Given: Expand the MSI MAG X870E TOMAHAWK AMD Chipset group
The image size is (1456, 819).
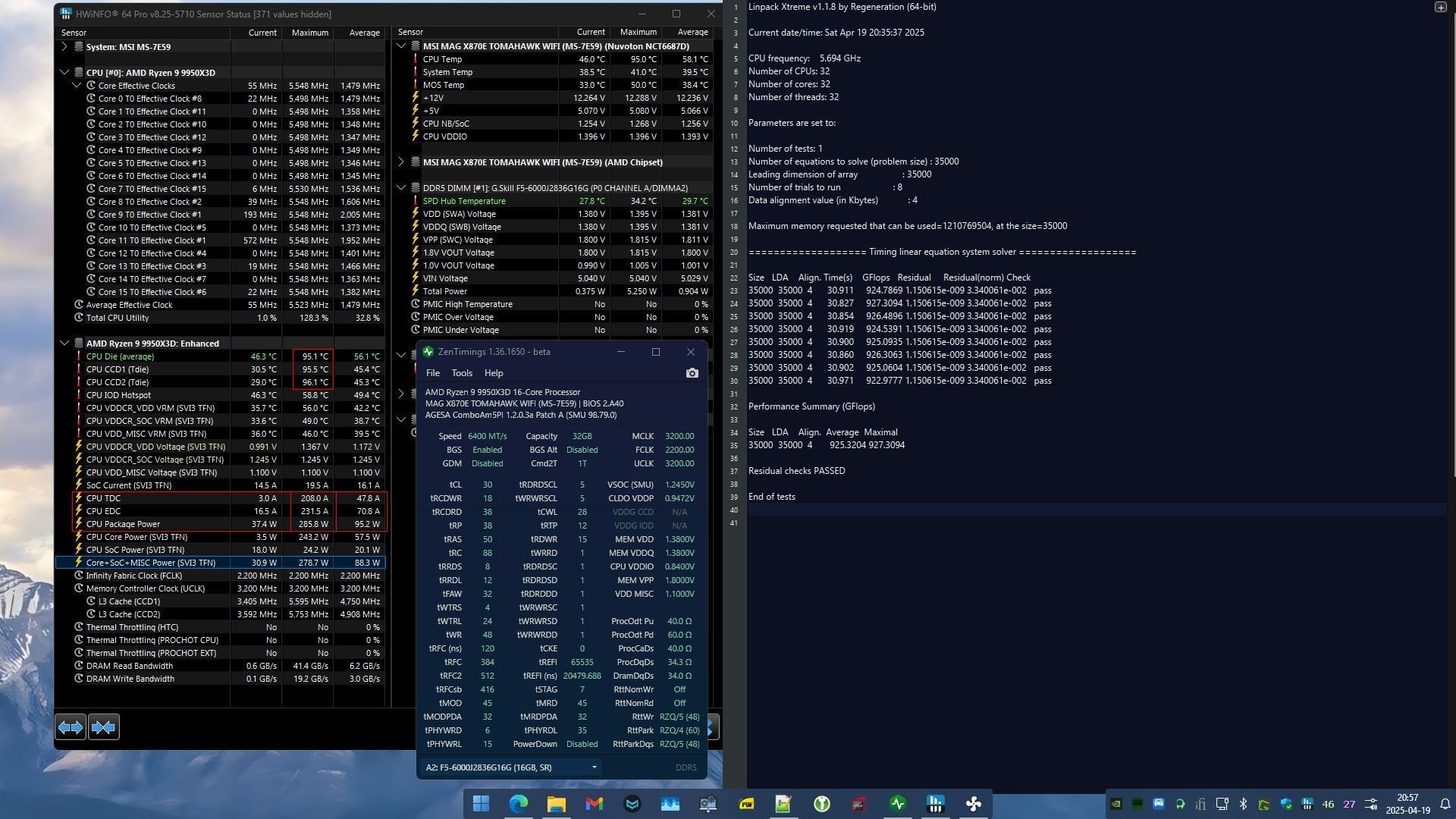Looking at the screenshot, I should pos(401,162).
